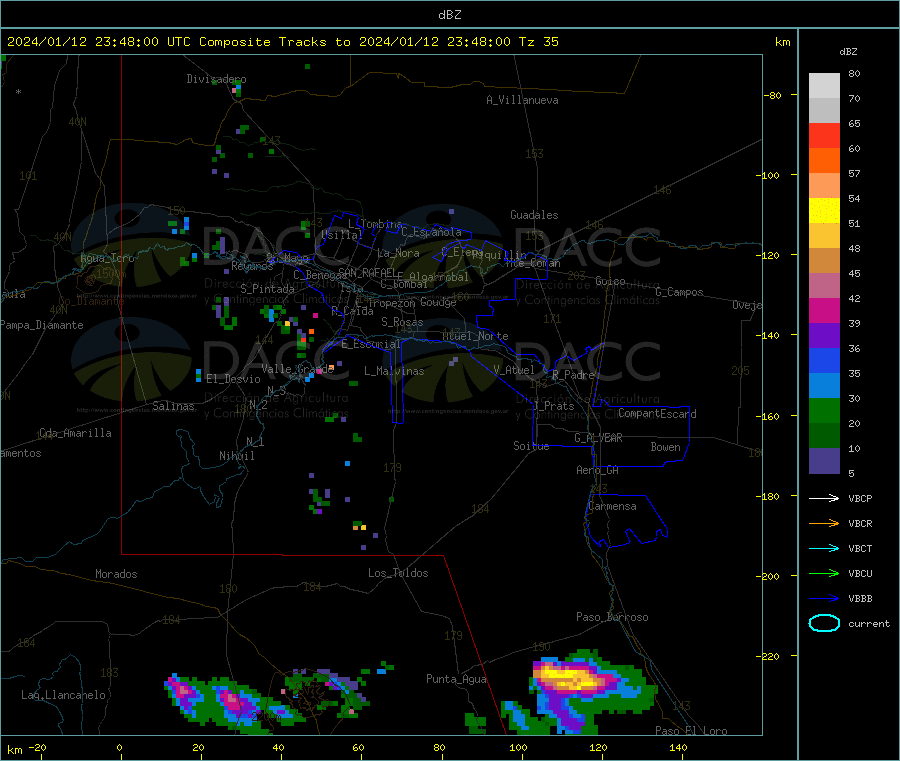Click the Atuel_Norte location label
Viewport: 900px width, 761px height.
click(475, 336)
